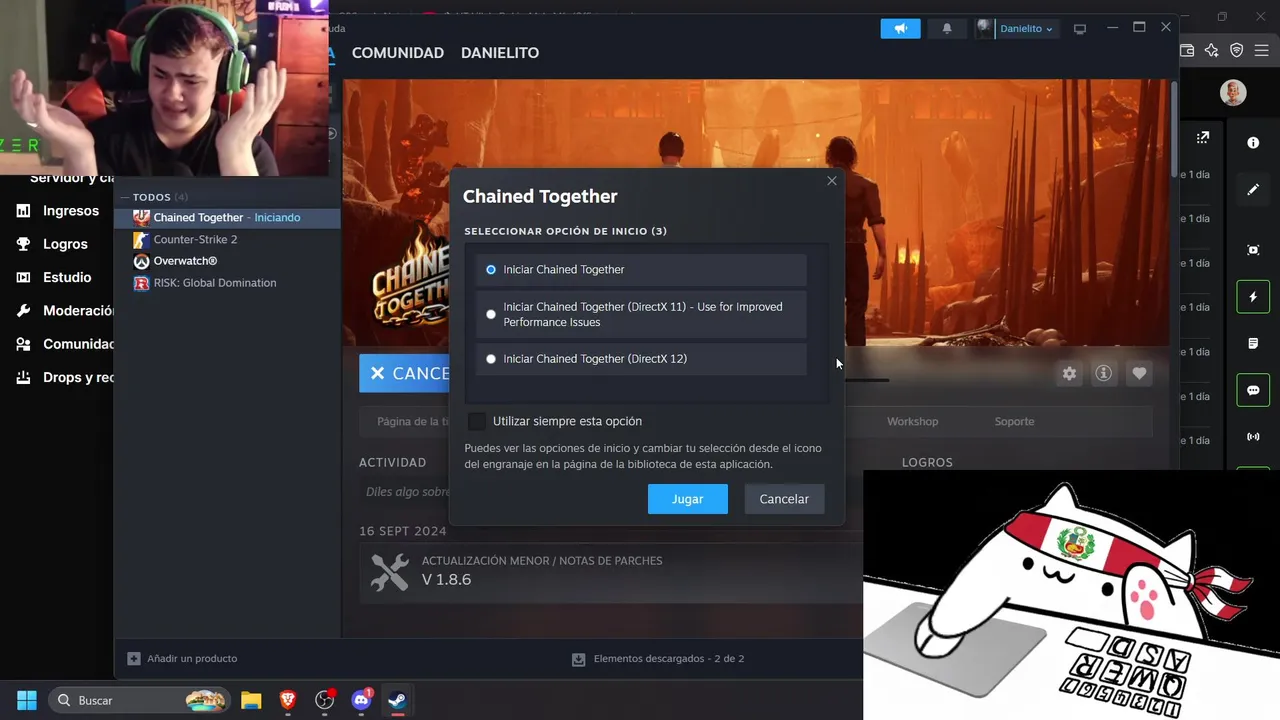Open the Steam announcements megaphone button
Image resolution: width=1280 pixels, height=720 pixels.
pyautogui.click(x=900, y=28)
